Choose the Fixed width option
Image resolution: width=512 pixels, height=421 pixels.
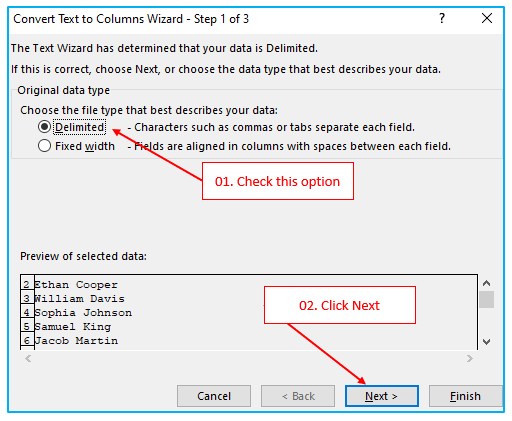click(x=44, y=146)
